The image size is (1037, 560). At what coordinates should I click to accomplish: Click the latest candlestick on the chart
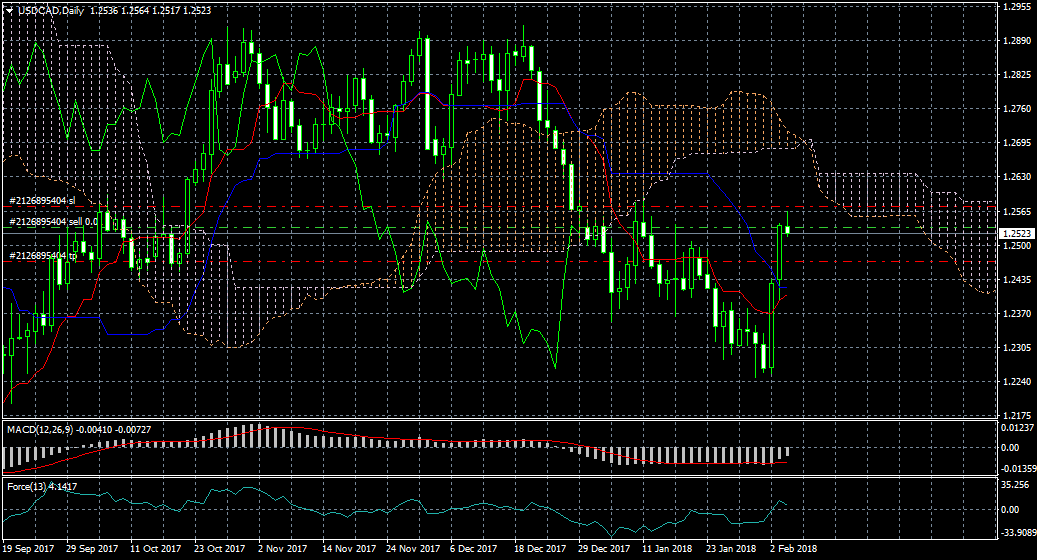pyautogui.click(x=787, y=229)
